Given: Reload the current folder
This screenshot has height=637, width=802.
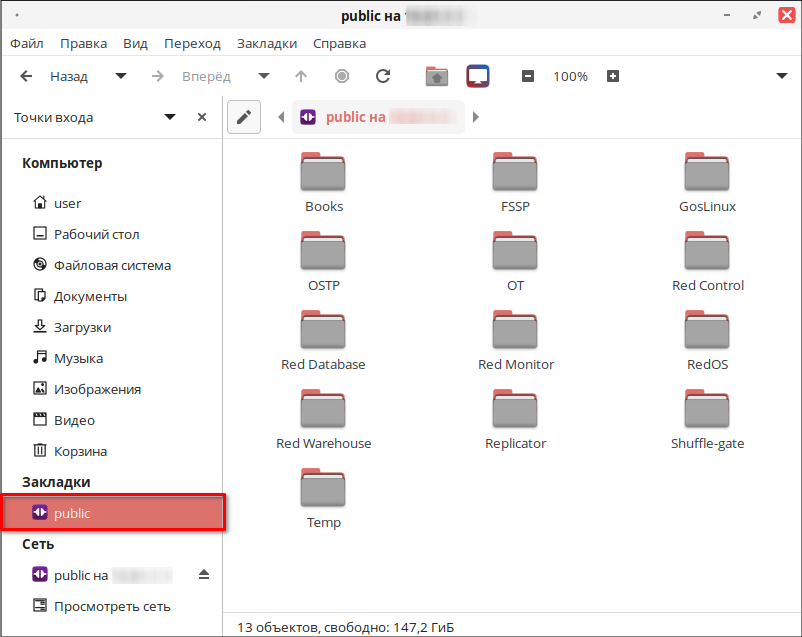Looking at the screenshot, I should 383,76.
